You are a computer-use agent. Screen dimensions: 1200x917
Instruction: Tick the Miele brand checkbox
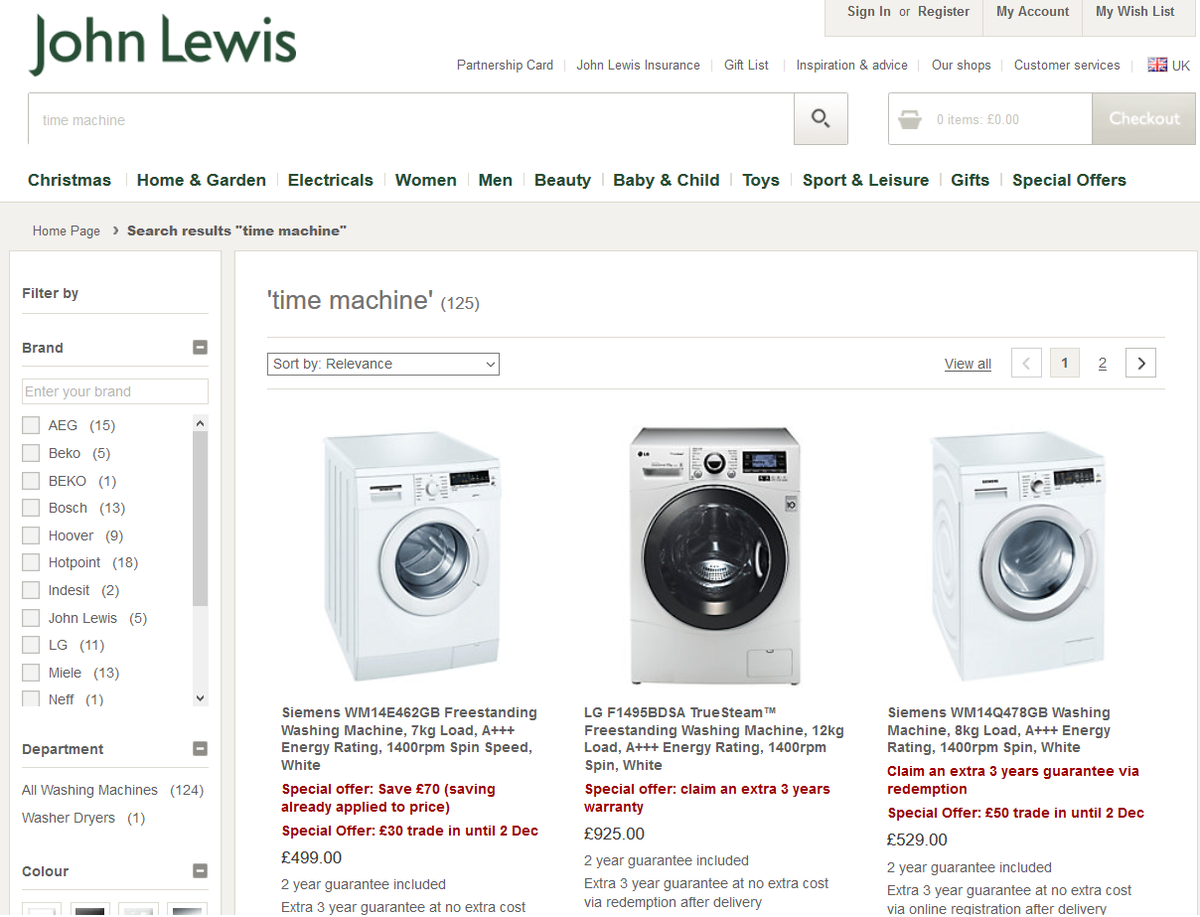pos(31,673)
